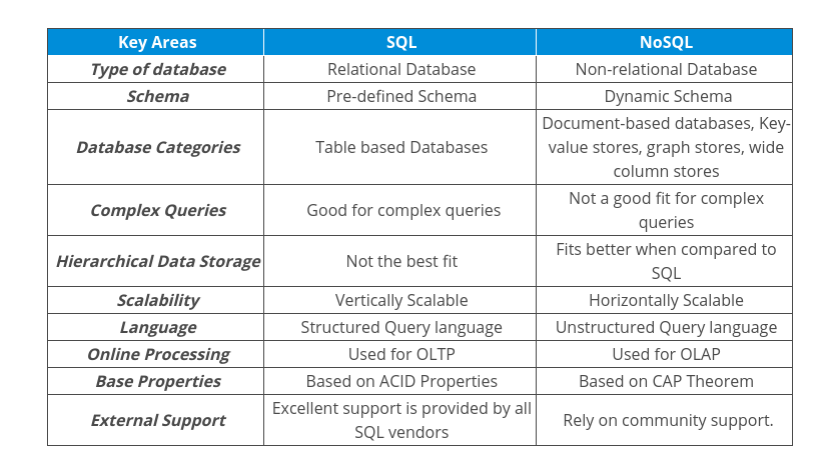The image size is (826, 469).
Task: Click the Not the best fit cell
Action: pyautogui.click(x=400, y=261)
